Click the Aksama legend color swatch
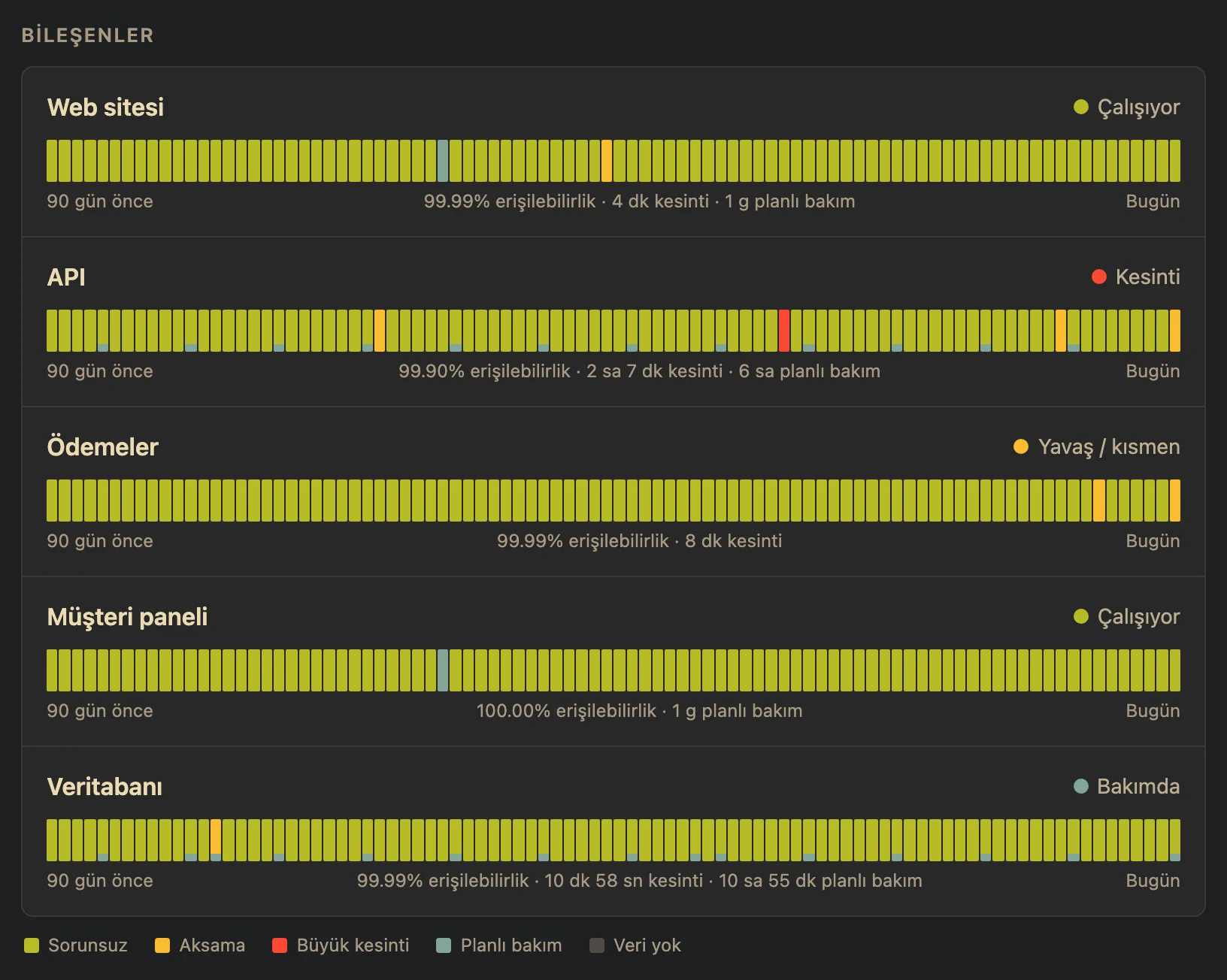The height and width of the screenshot is (980, 1227). [x=162, y=945]
